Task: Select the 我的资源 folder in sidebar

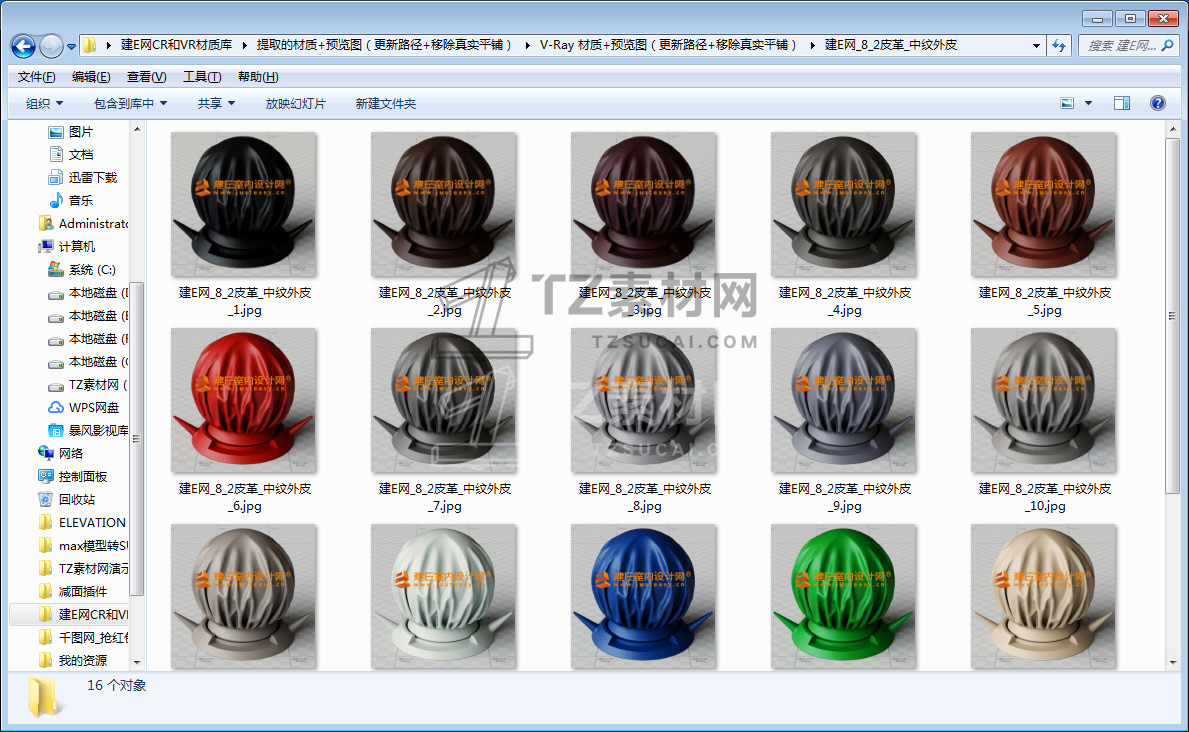Action: point(73,661)
